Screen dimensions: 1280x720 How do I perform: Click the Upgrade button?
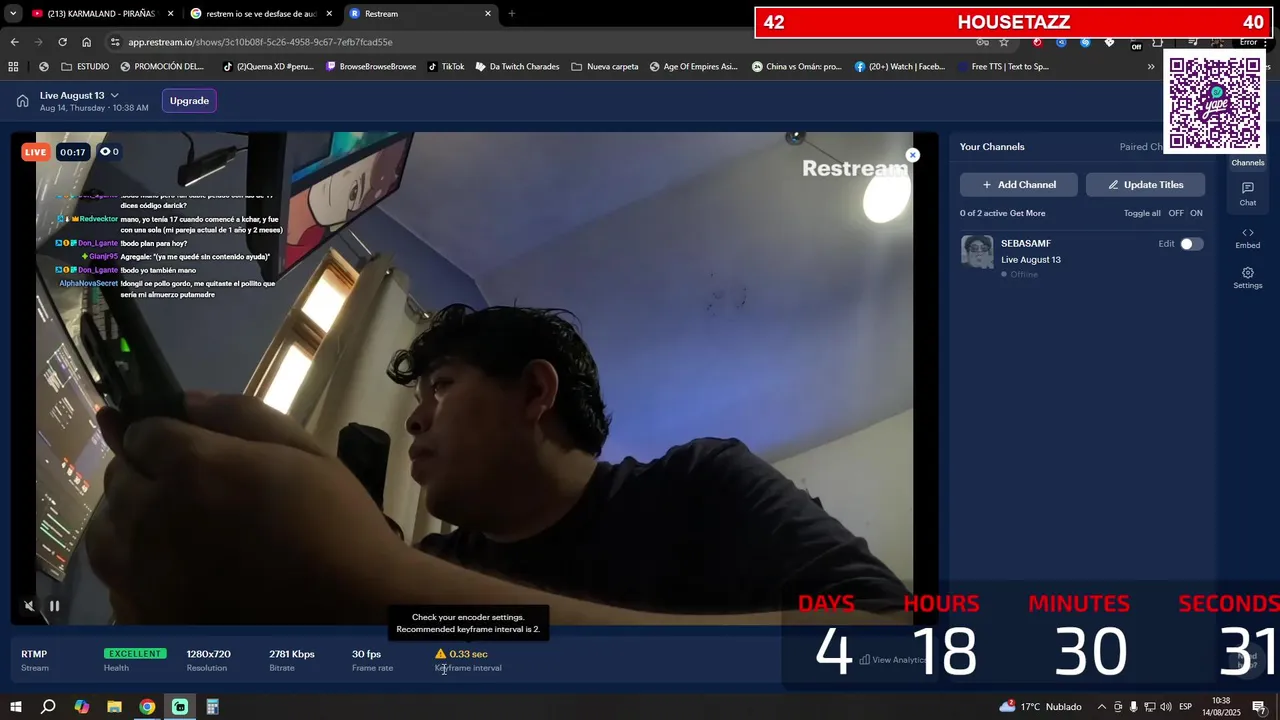pos(189,101)
